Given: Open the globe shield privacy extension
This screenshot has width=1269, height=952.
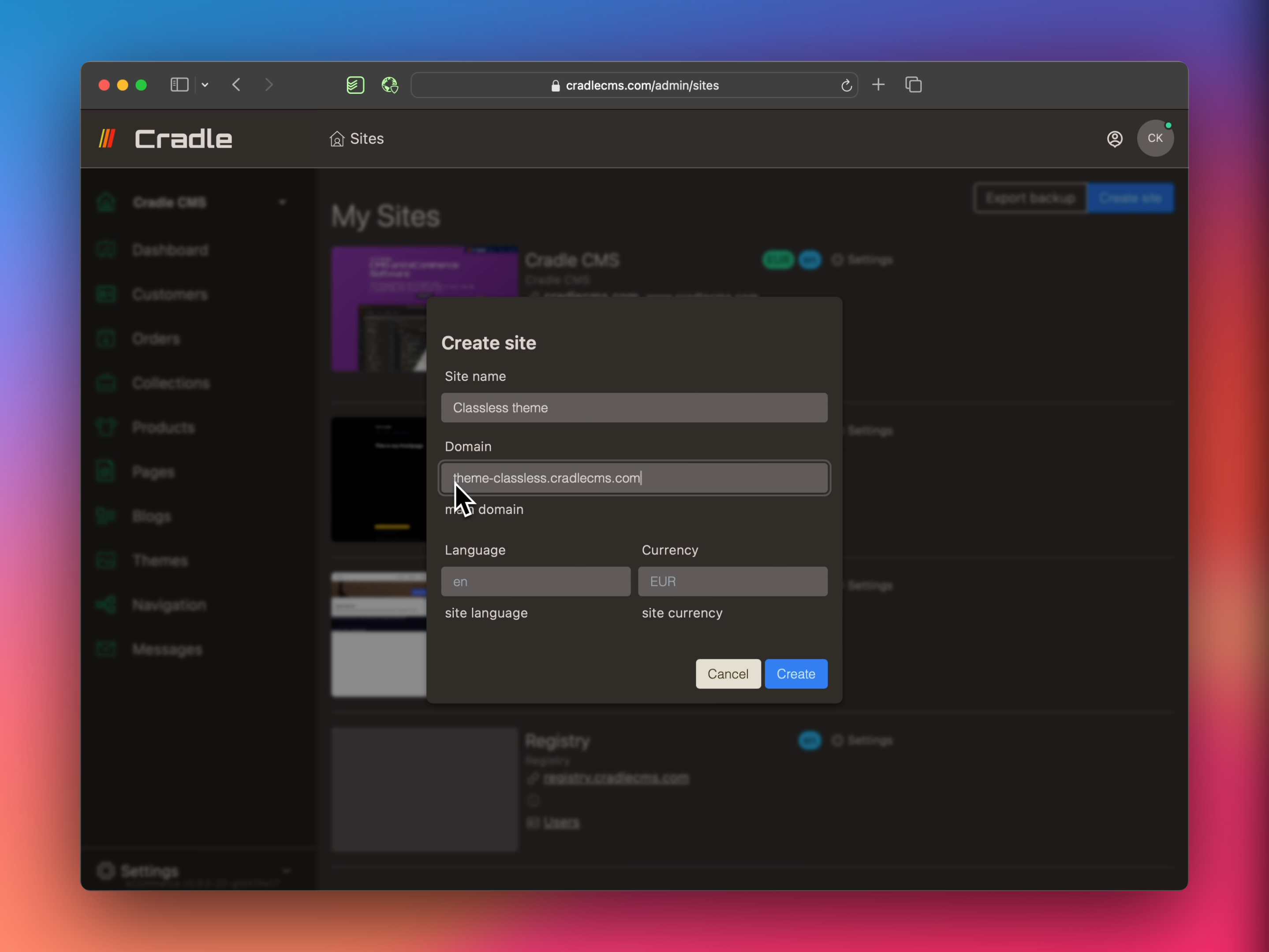Looking at the screenshot, I should tap(390, 85).
